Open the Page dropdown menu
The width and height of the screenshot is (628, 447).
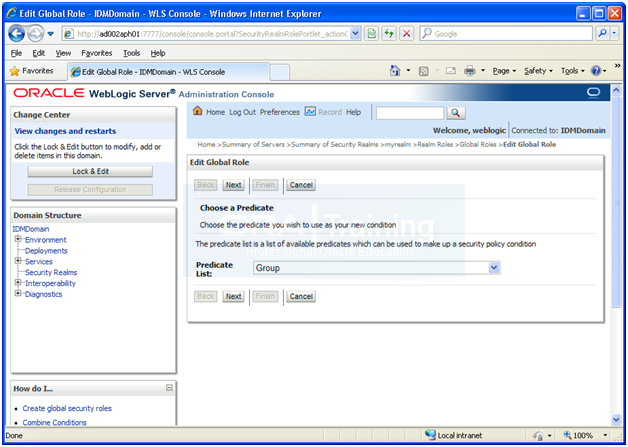504,71
